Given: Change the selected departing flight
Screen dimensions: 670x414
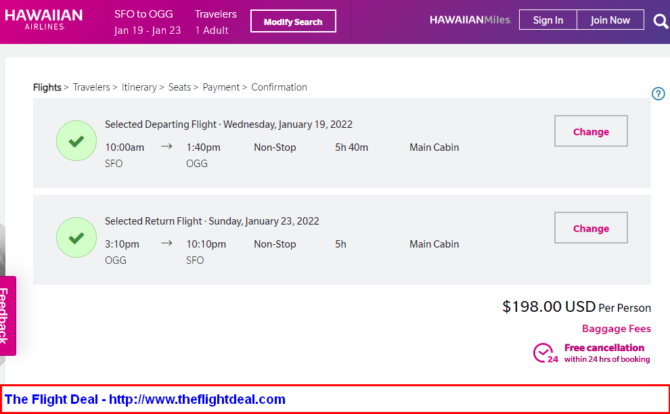Looking at the screenshot, I should 591,131.
